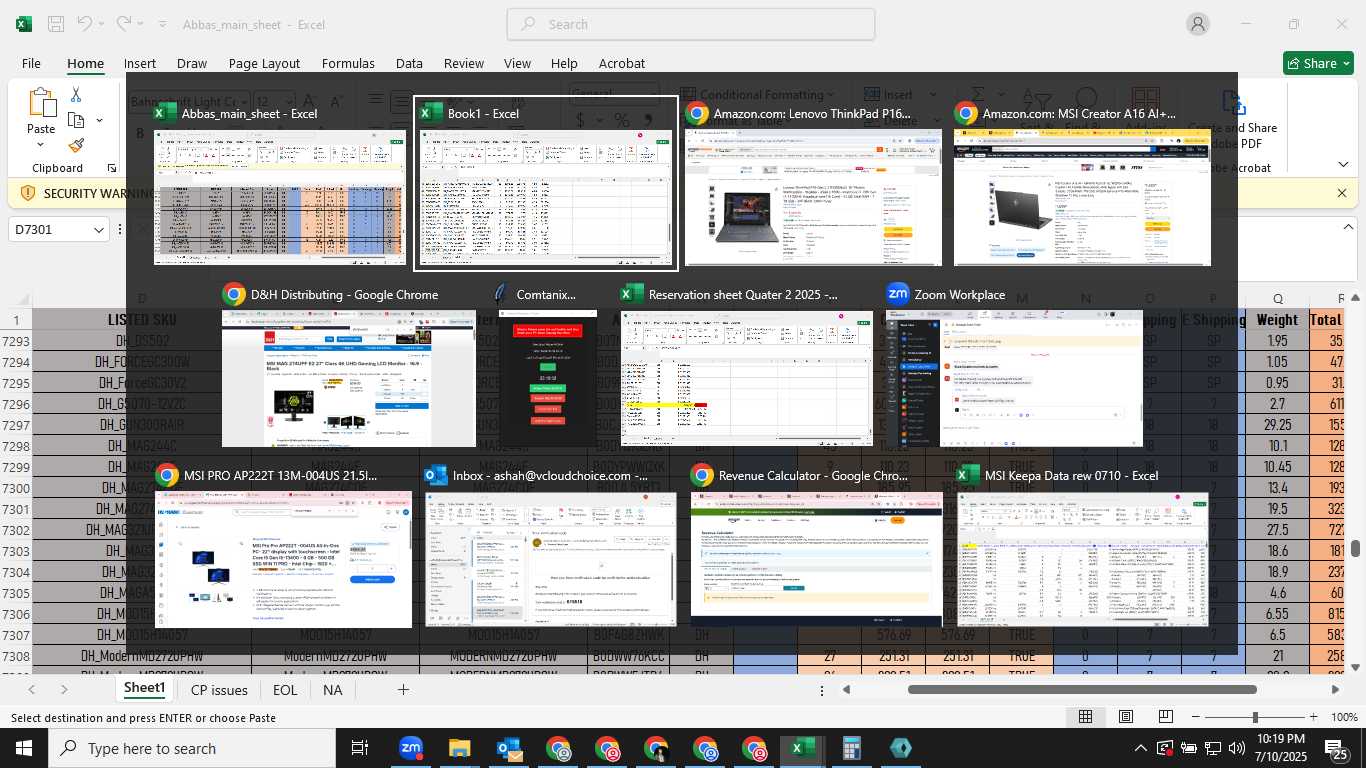Switch to Page Break Preview icon
Screen dimensions: 1366x768
click(x=1165, y=717)
